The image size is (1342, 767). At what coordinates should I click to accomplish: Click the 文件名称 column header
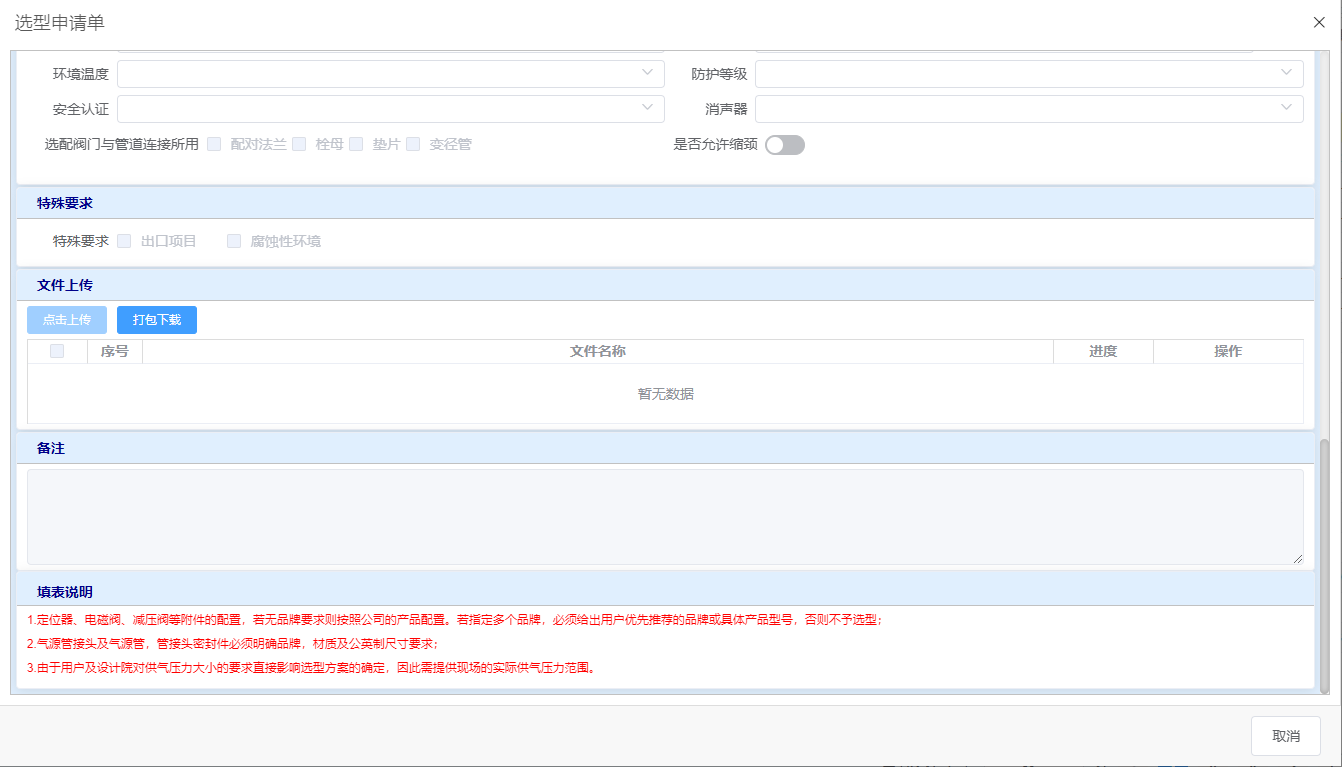tap(598, 351)
